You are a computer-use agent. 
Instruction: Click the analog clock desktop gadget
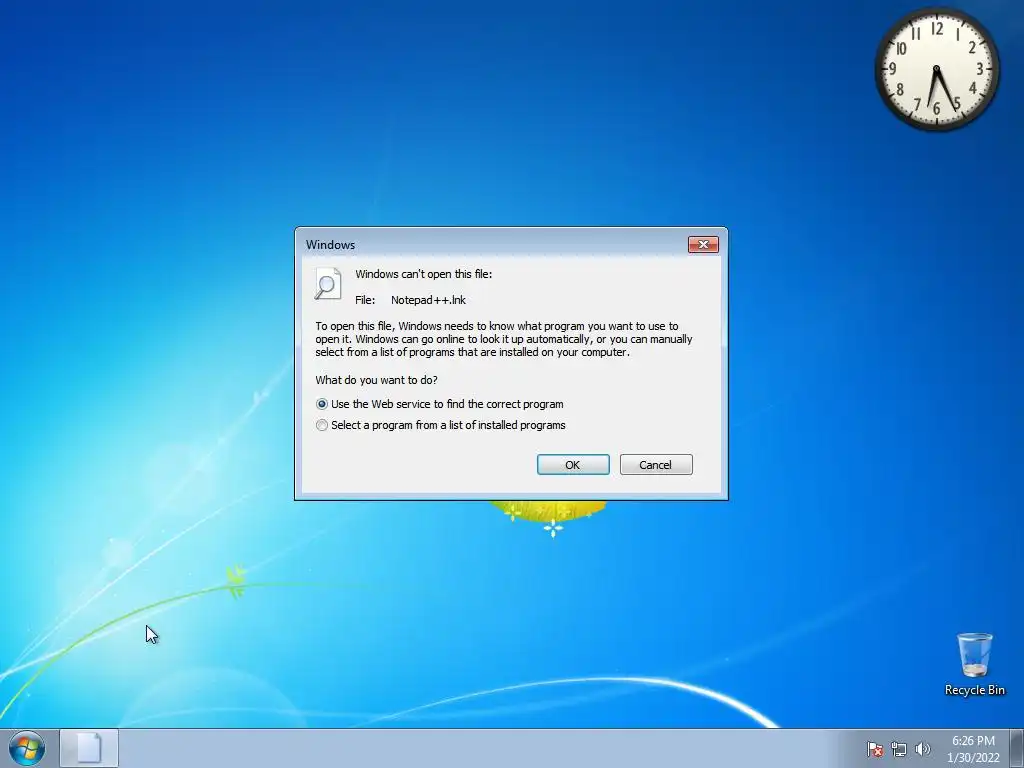point(936,68)
